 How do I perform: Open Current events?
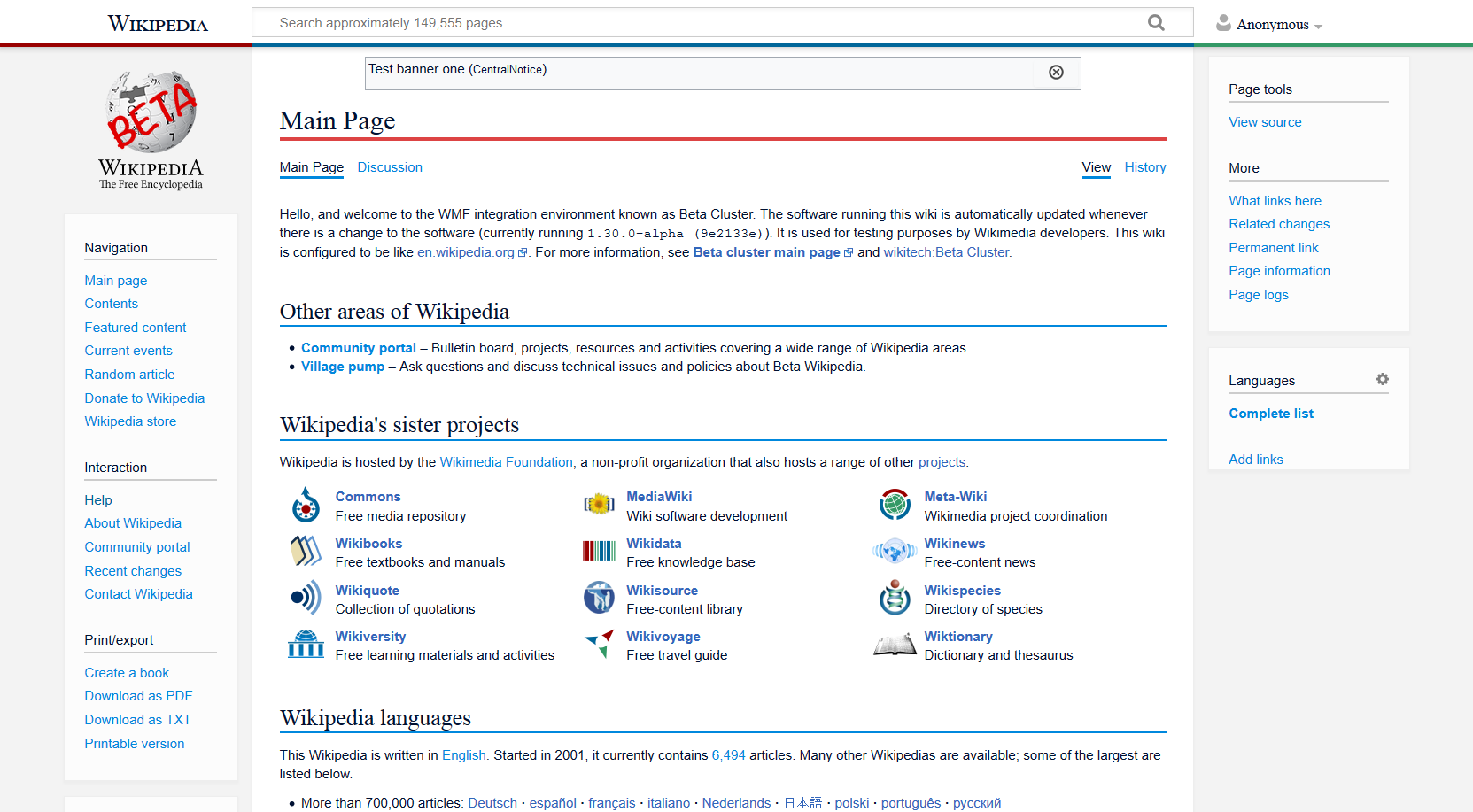128,351
